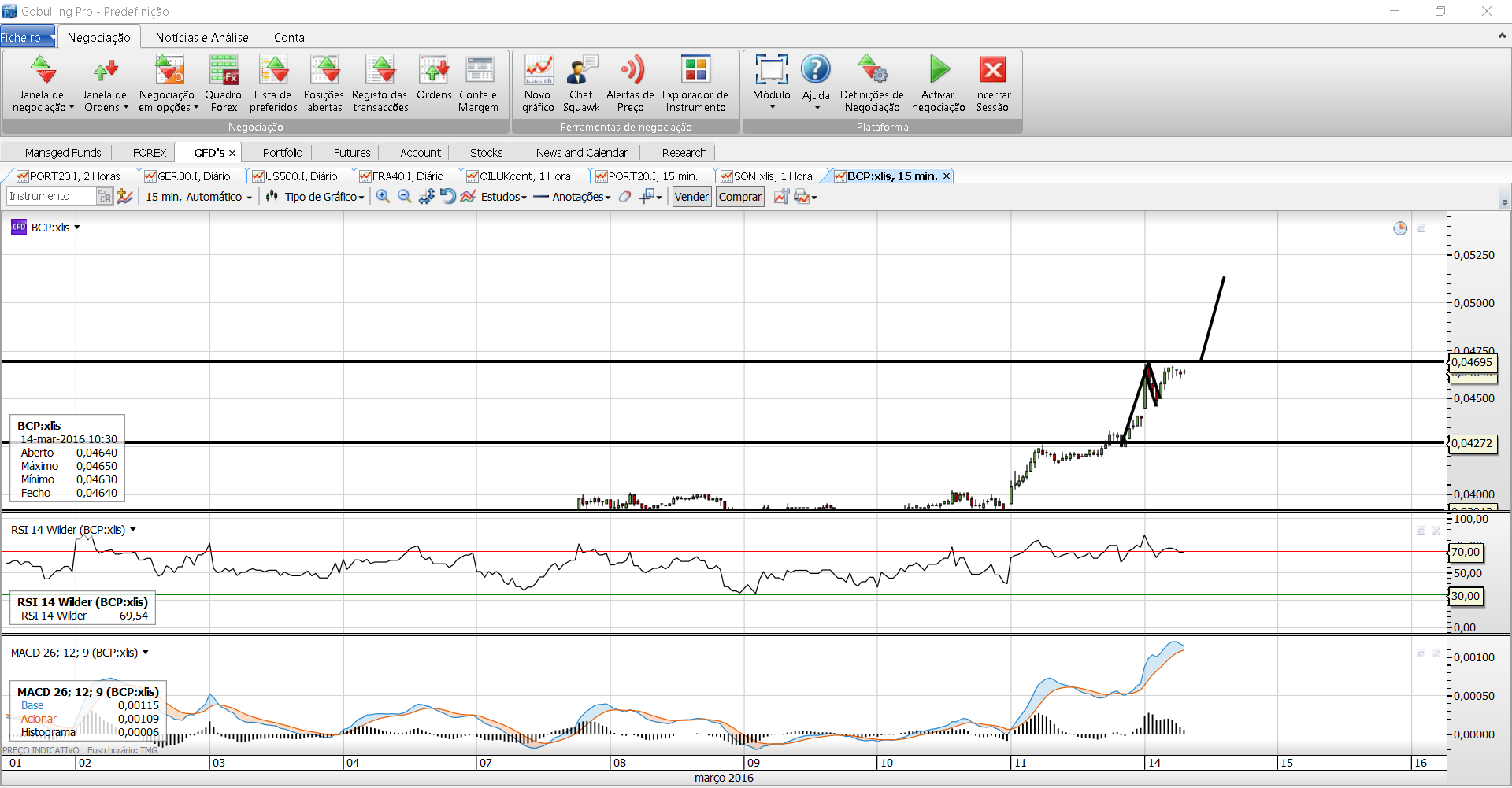Maximize the RSI 14 Wilder panel

1421,531
